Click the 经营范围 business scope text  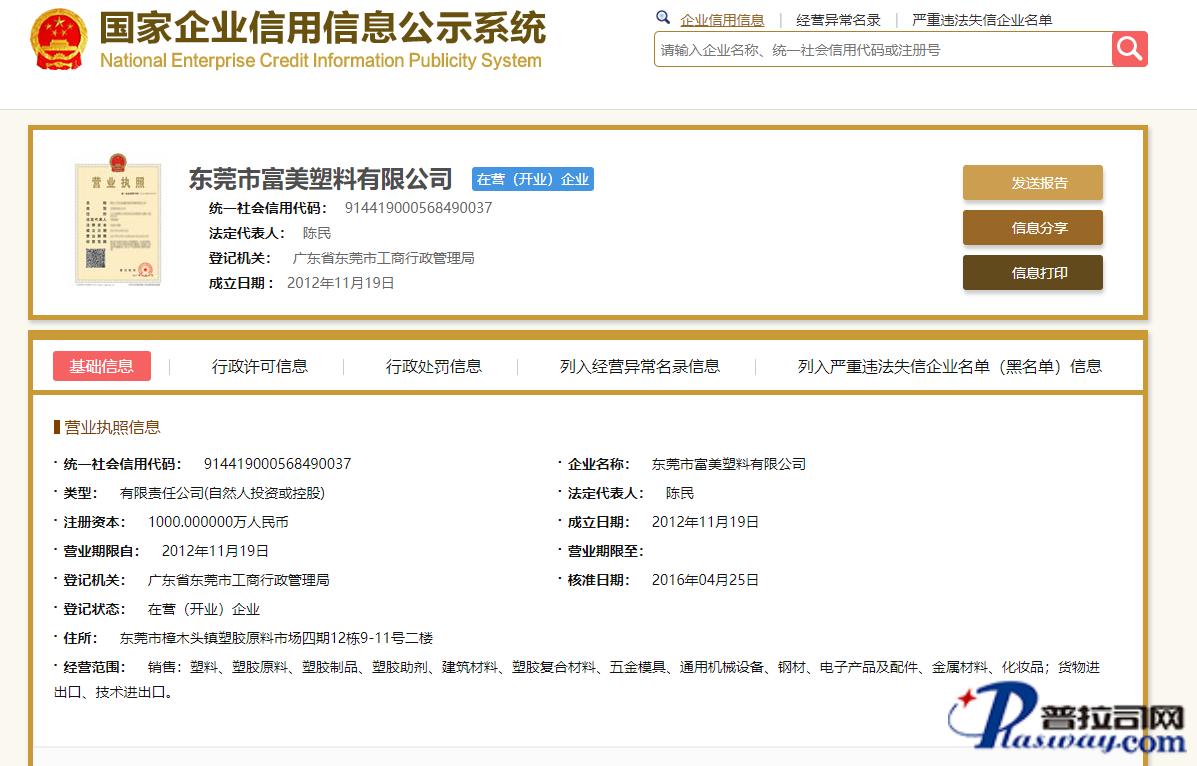point(576,680)
